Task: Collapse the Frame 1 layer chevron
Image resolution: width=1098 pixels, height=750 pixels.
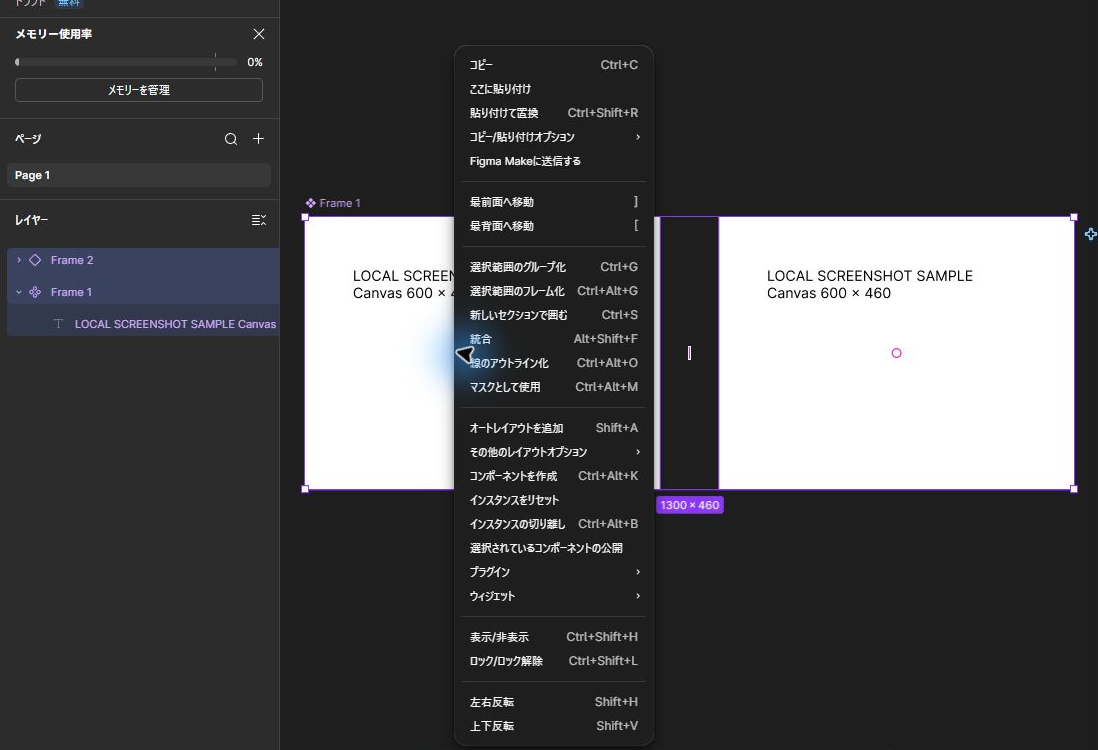Action: click(19, 292)
